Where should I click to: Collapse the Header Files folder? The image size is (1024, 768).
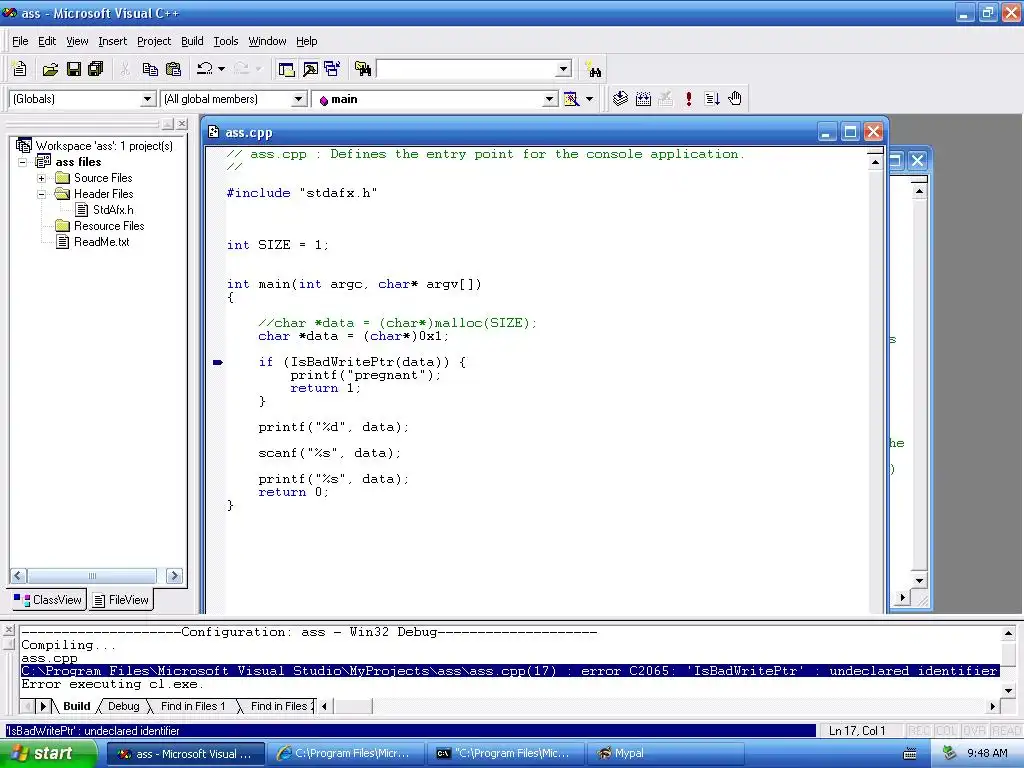tap(41, 194)
